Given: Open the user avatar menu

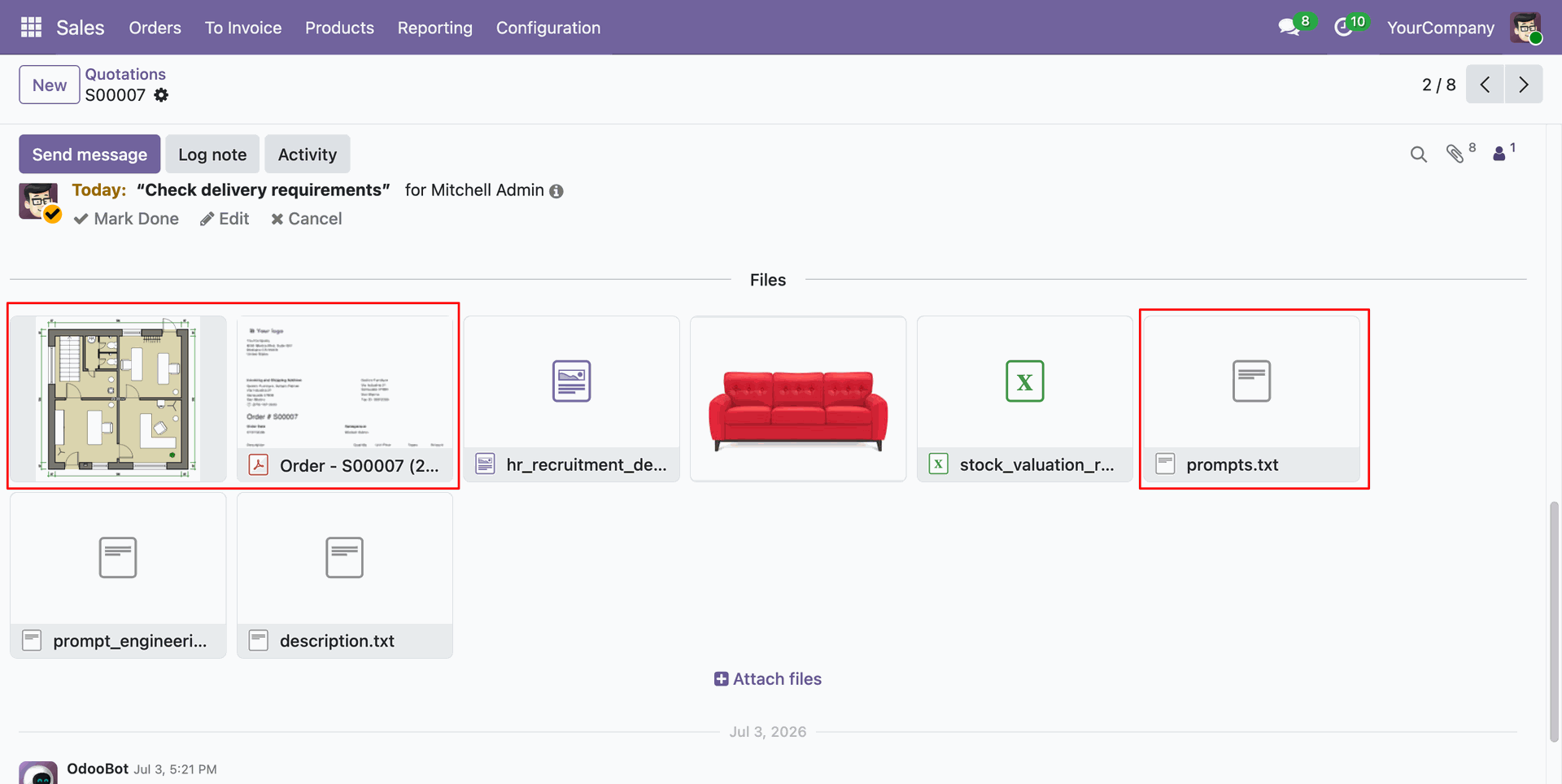Looking at the screenshot, I should 1525,28.
